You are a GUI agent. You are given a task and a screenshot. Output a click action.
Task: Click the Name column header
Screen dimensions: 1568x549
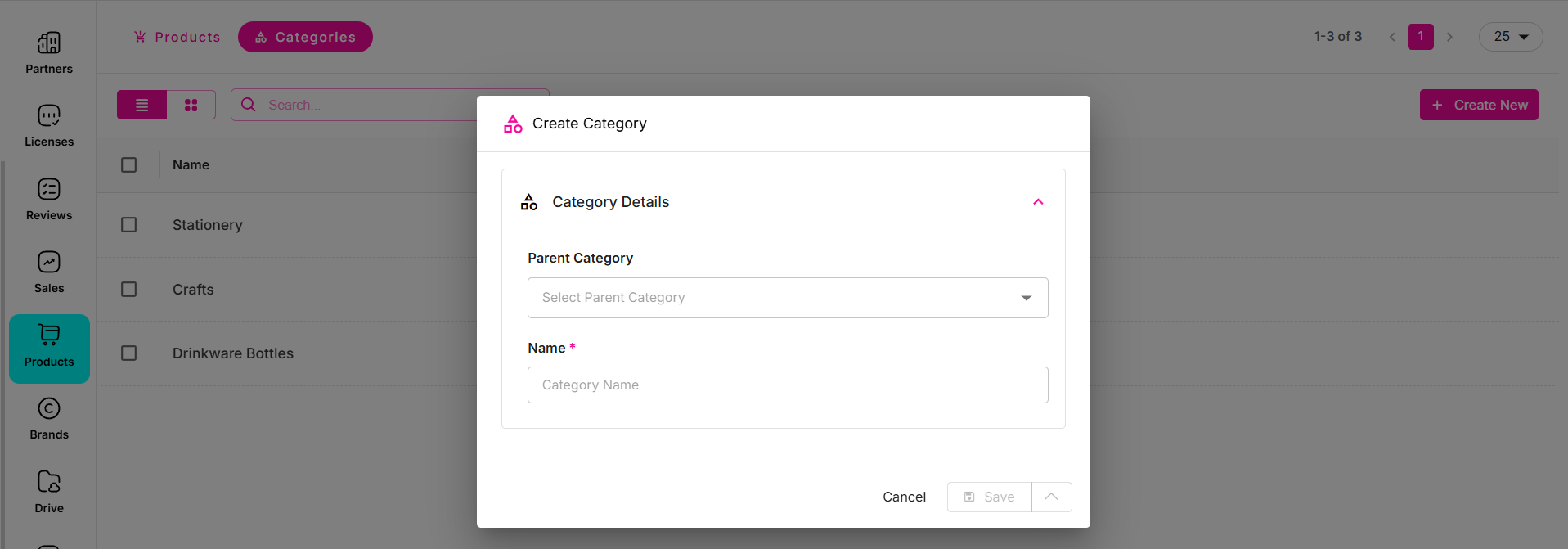tap(191, 164)
